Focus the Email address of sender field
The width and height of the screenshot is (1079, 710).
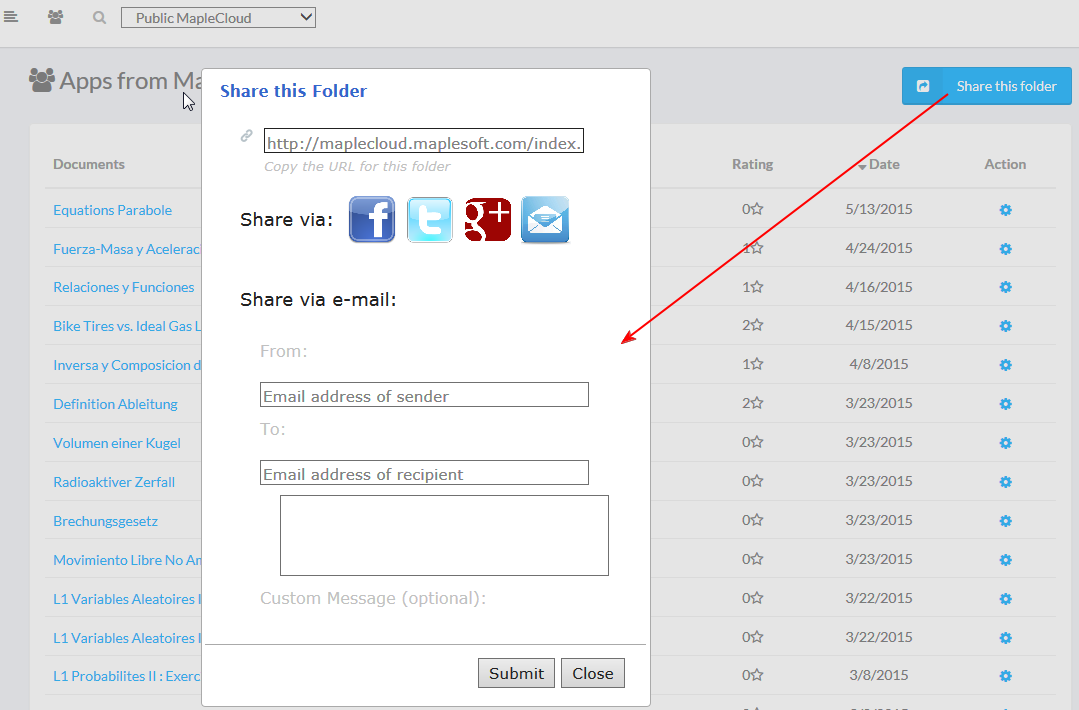coord(424,395)
